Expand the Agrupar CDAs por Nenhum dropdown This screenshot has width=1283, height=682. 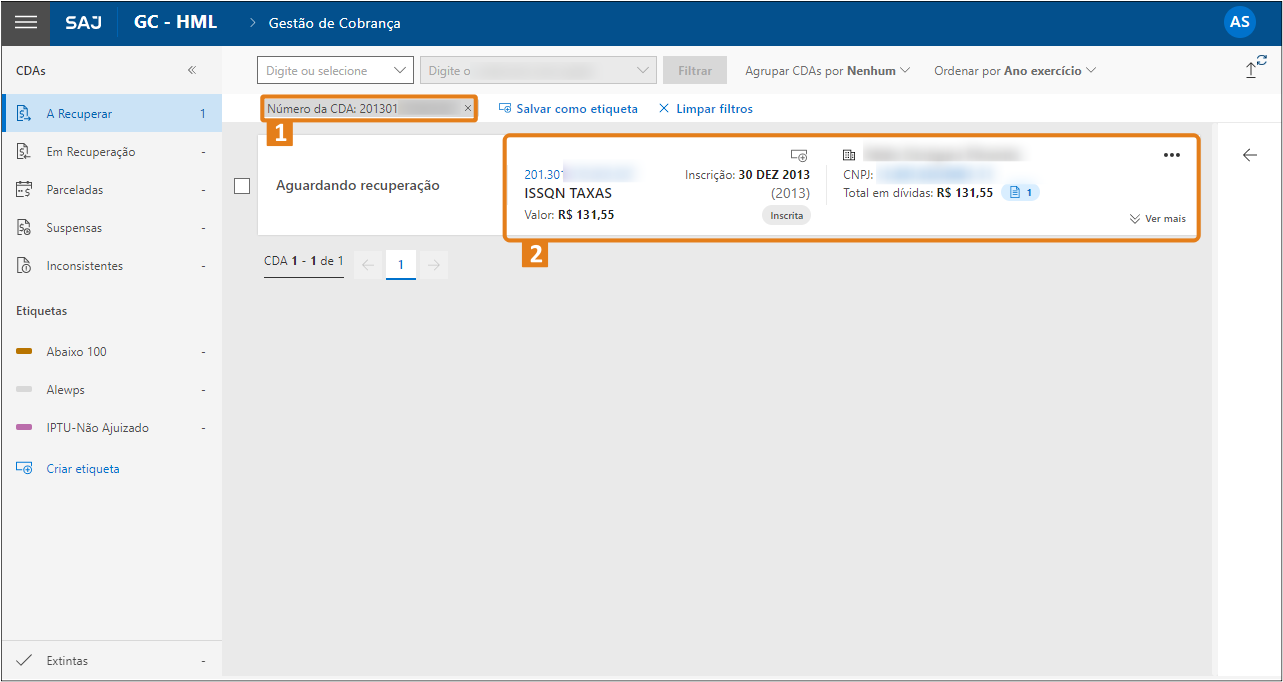(827, 71)
